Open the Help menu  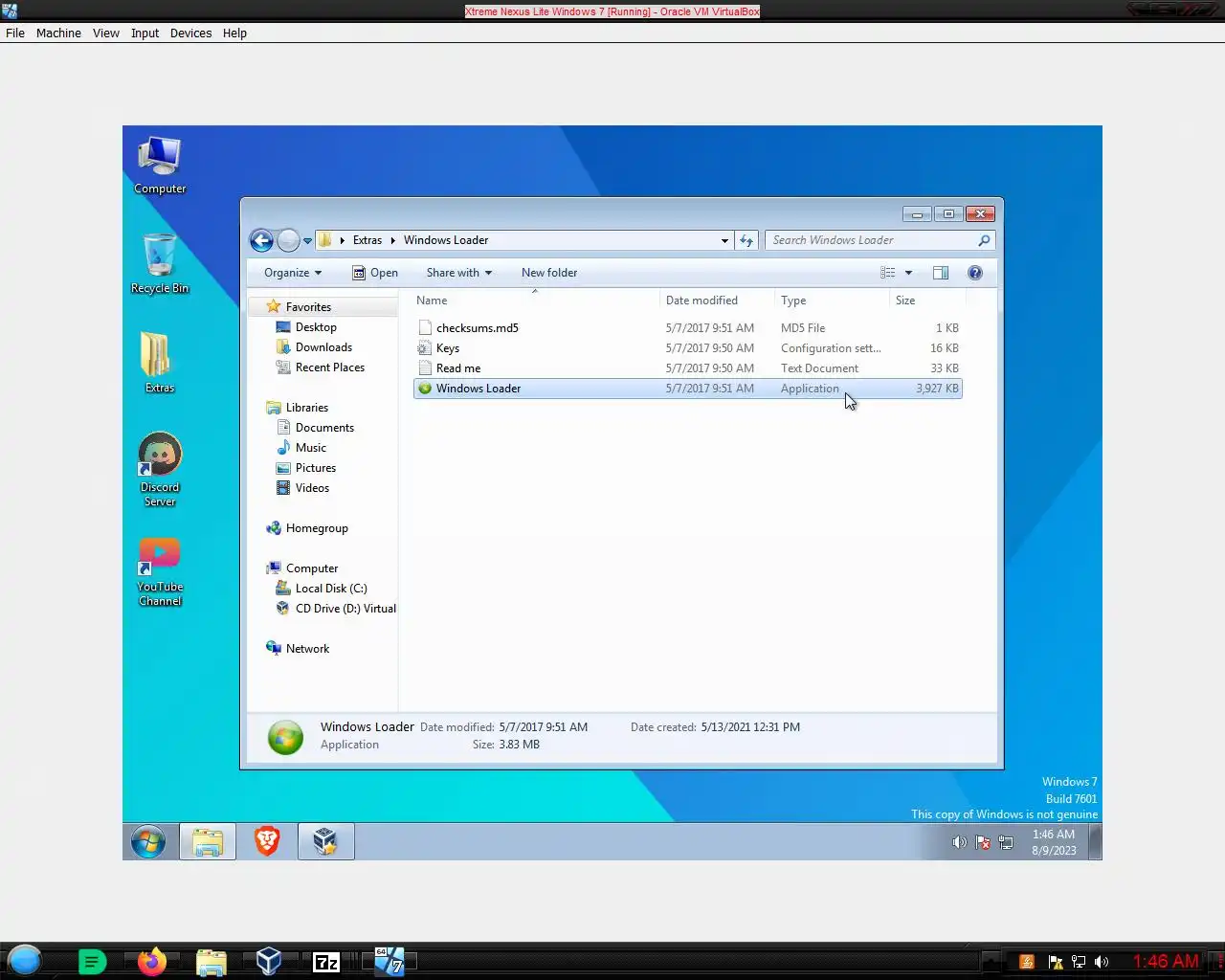click(234, 33)
